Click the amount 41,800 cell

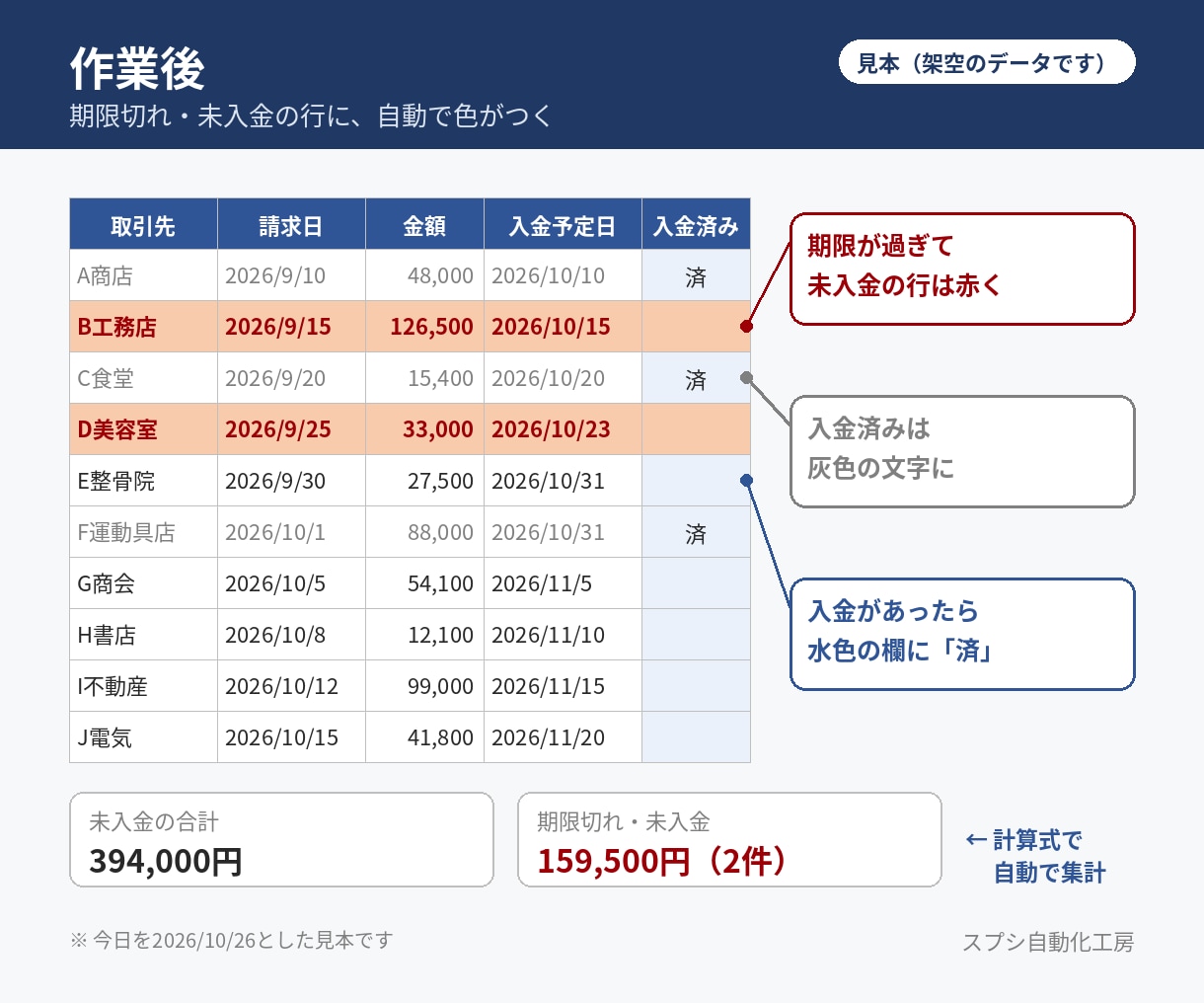point(424,737)
